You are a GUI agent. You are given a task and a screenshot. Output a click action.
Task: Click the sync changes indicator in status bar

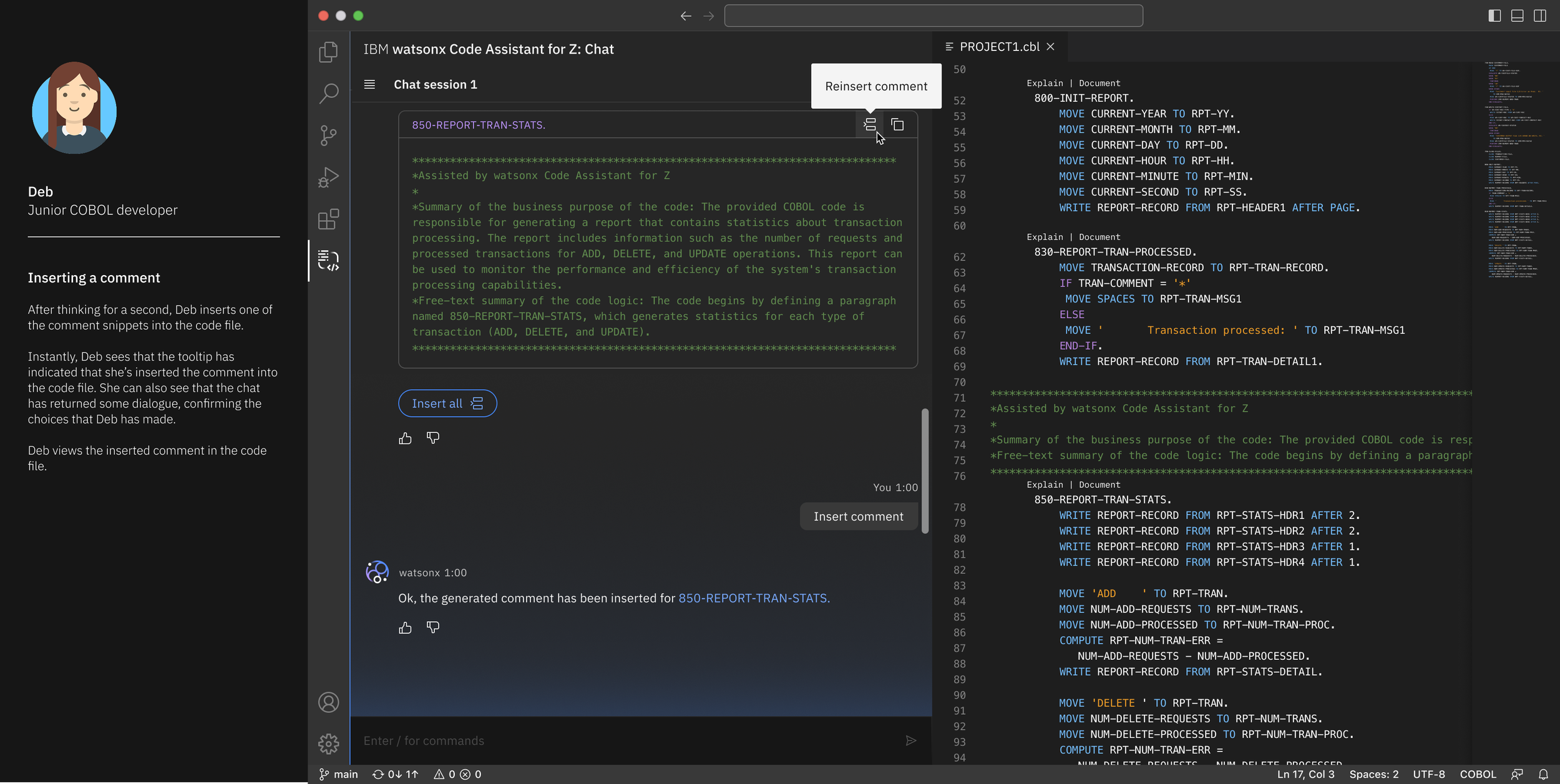(395, 774)
